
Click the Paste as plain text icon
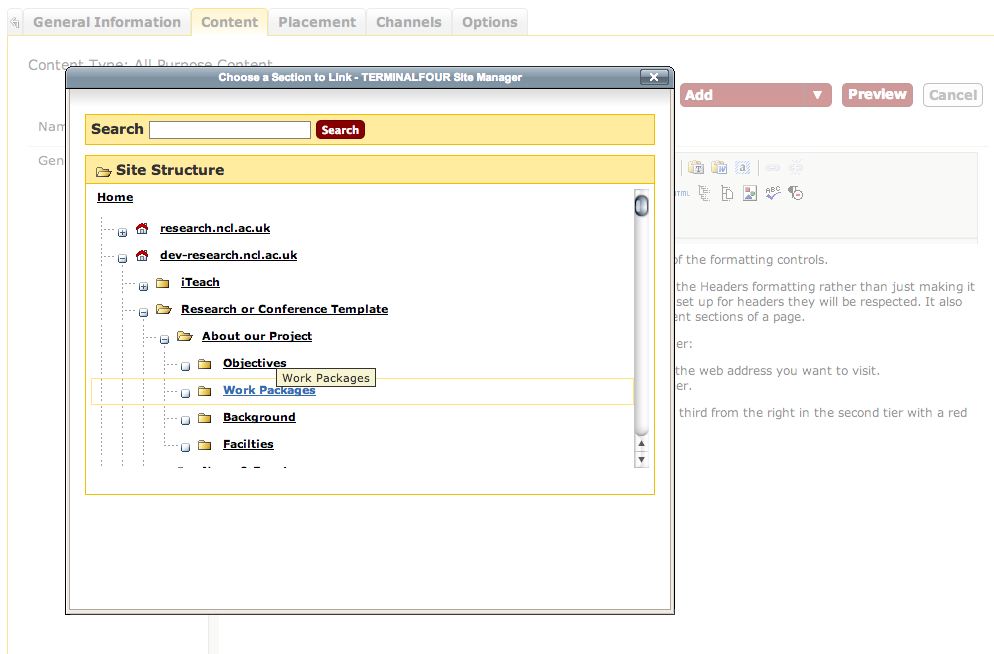[x=696, y=168]
